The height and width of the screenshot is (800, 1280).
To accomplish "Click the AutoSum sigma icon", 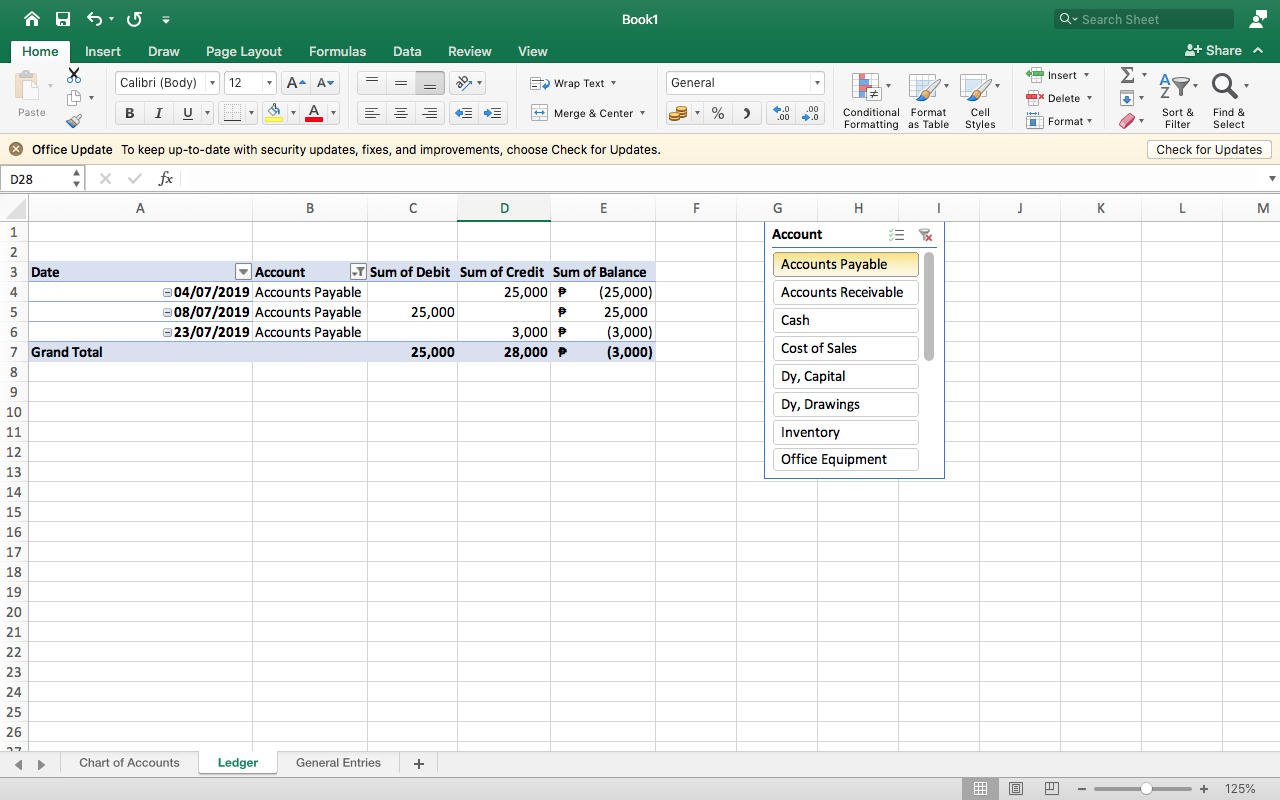I will (1127, 75).
